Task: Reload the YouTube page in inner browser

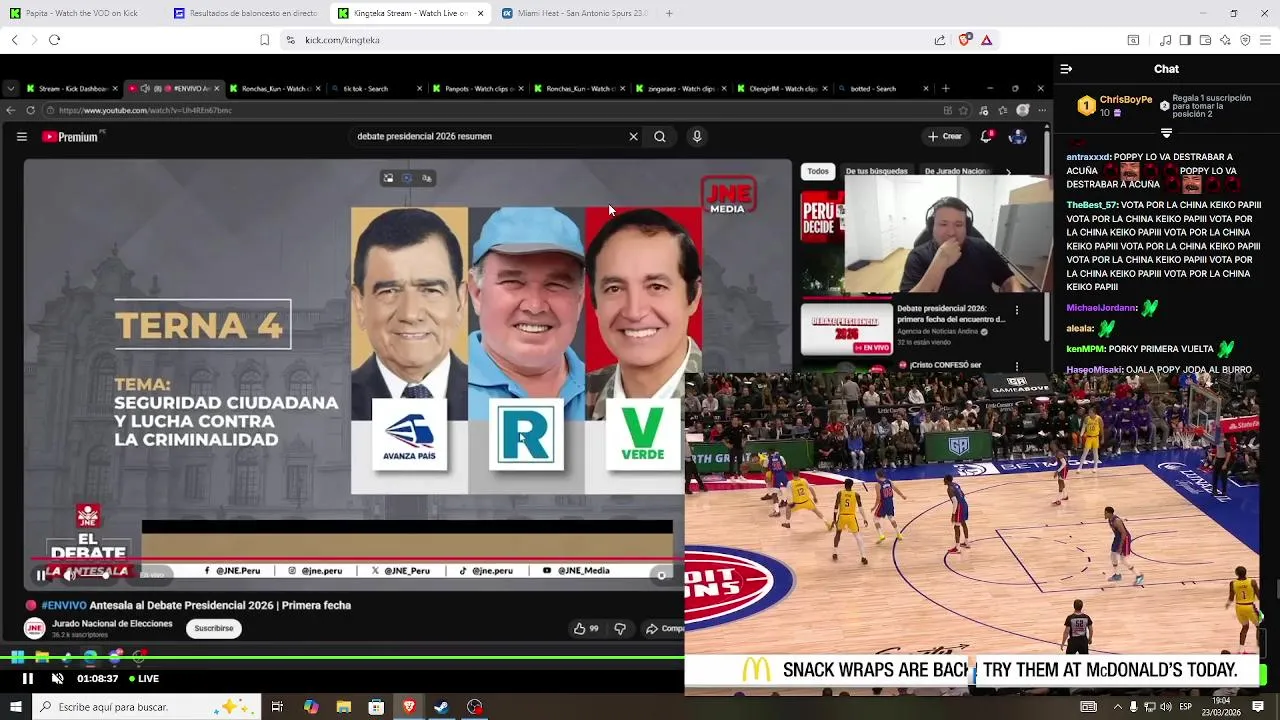Action: 31,110
